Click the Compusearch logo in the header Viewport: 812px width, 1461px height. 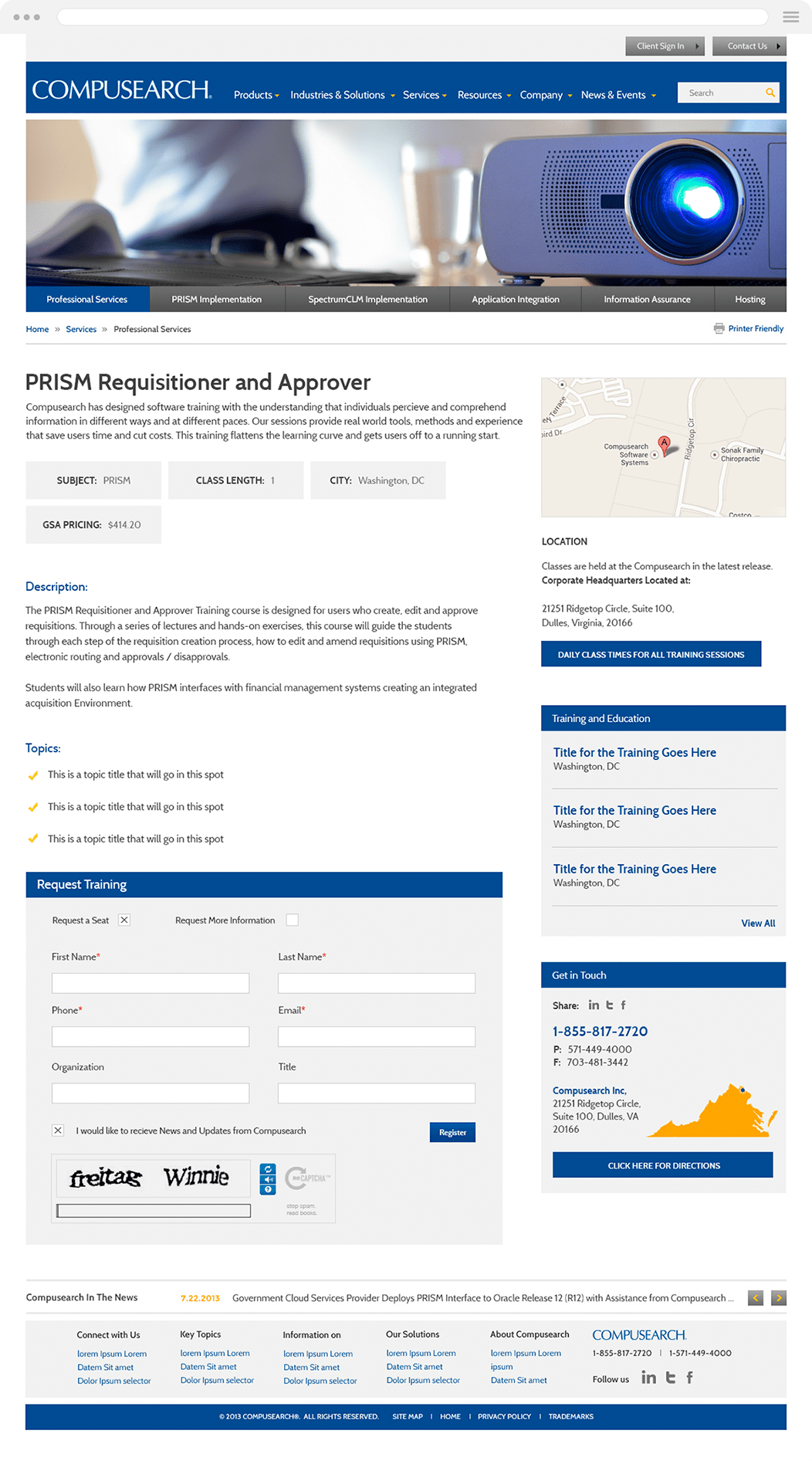[x=122, y=90]
